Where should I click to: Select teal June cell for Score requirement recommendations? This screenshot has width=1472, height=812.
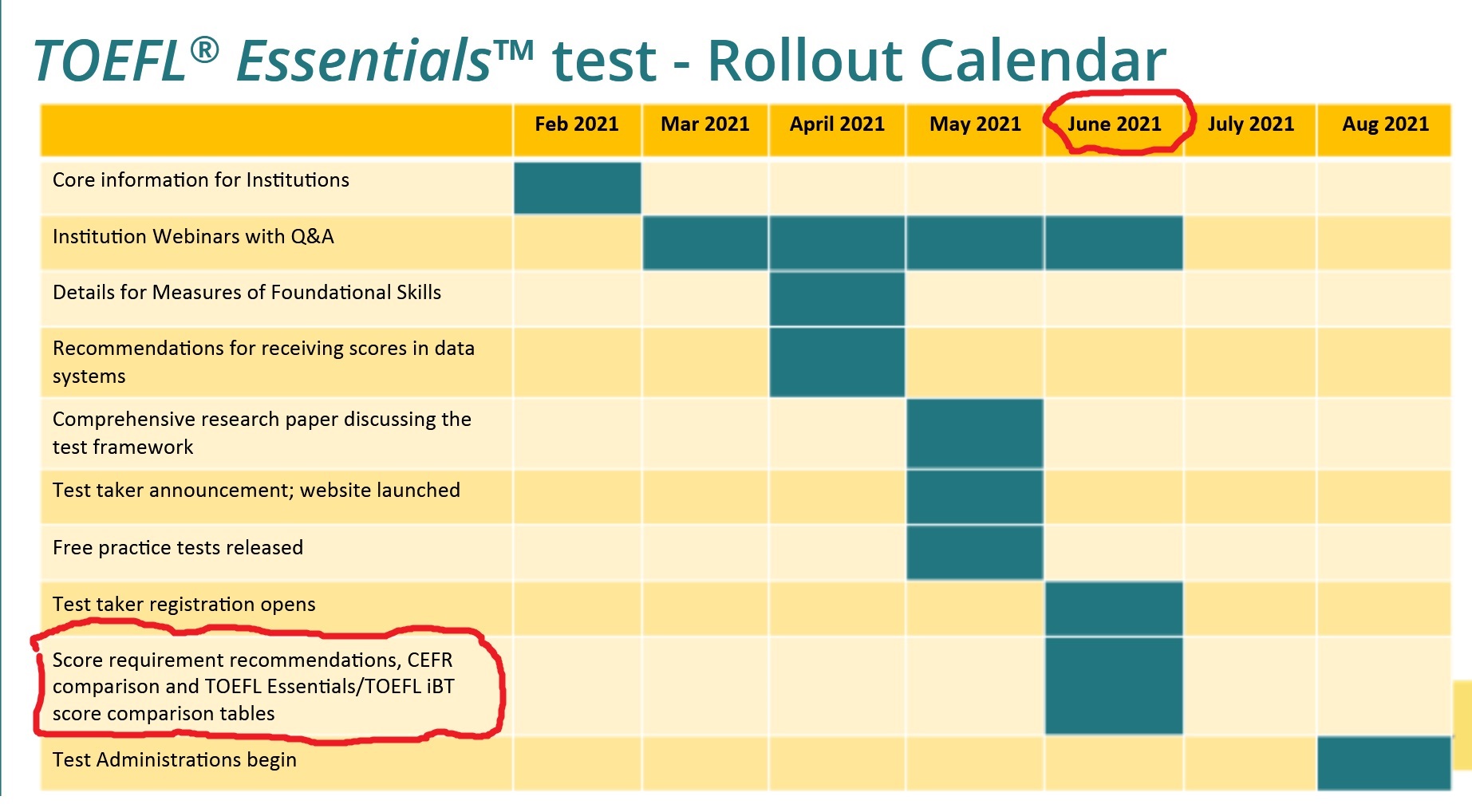coord(1114,686)
